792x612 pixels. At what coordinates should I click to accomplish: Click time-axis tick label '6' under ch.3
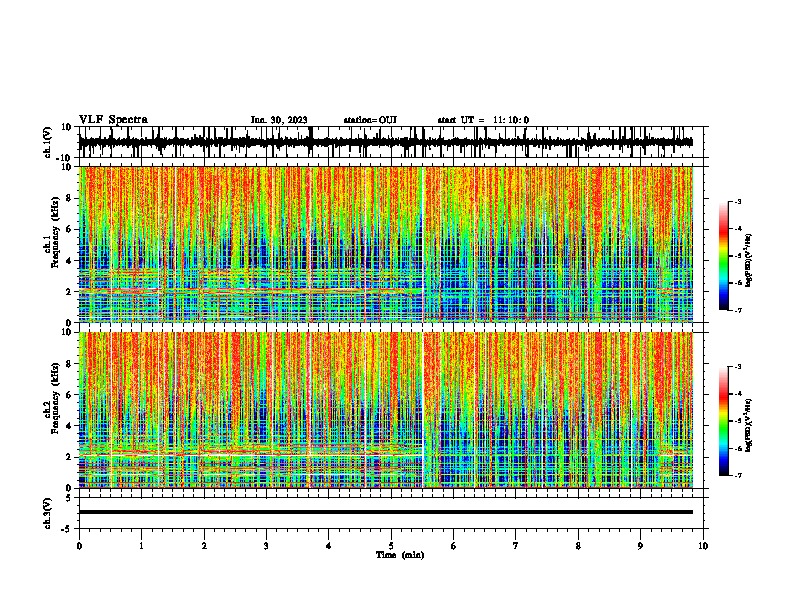coord(454,546)
